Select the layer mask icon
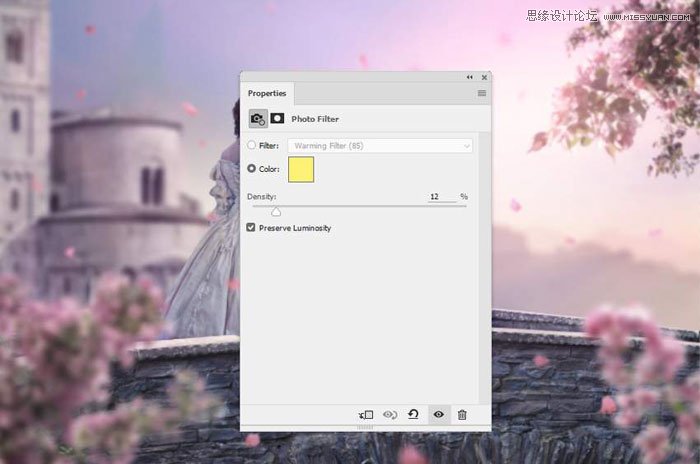 coord(277,118)
